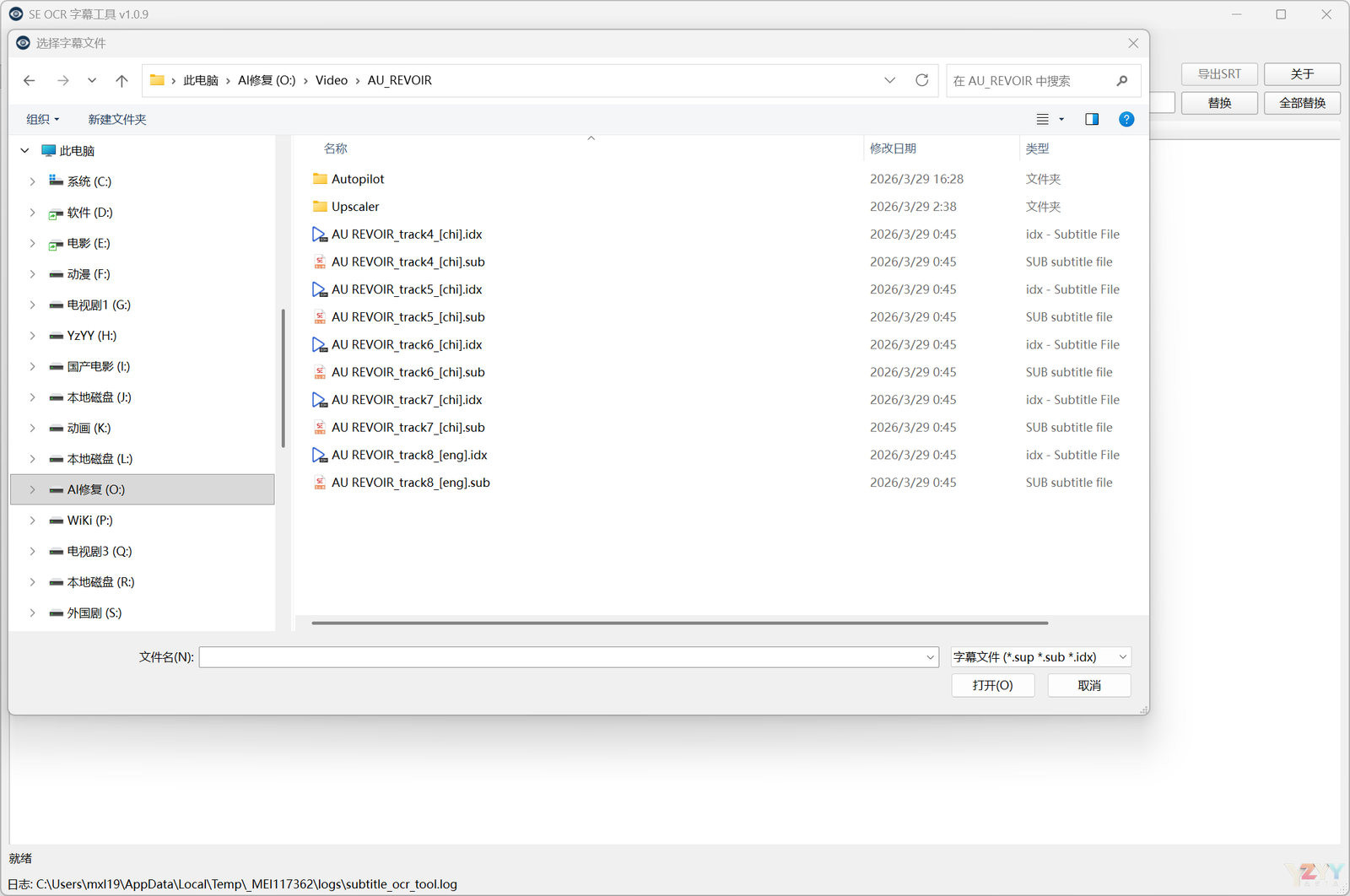Click icon of AU REVOIR_track6_[chi].idx

(320, 344)
